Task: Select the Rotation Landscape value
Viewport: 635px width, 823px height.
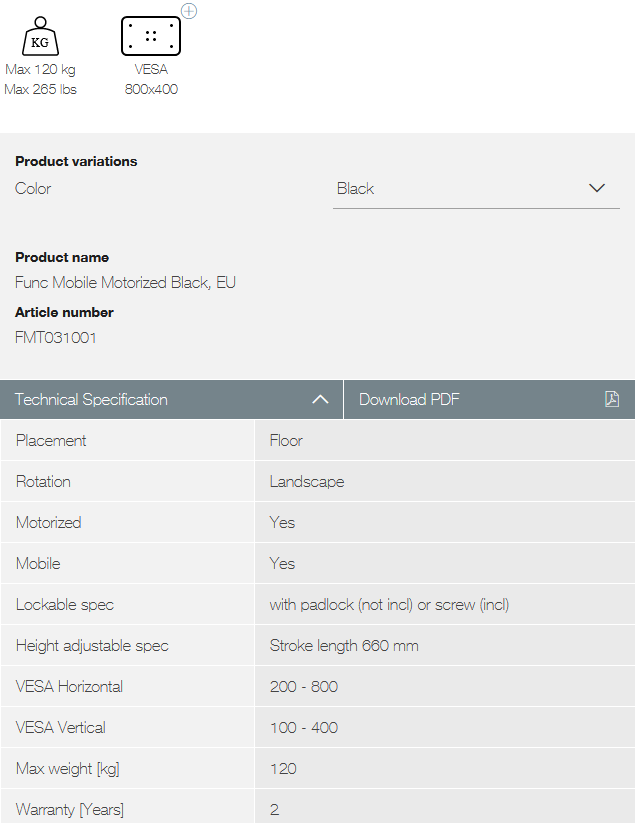Action: pyautogui.click(x=306, y=481)
